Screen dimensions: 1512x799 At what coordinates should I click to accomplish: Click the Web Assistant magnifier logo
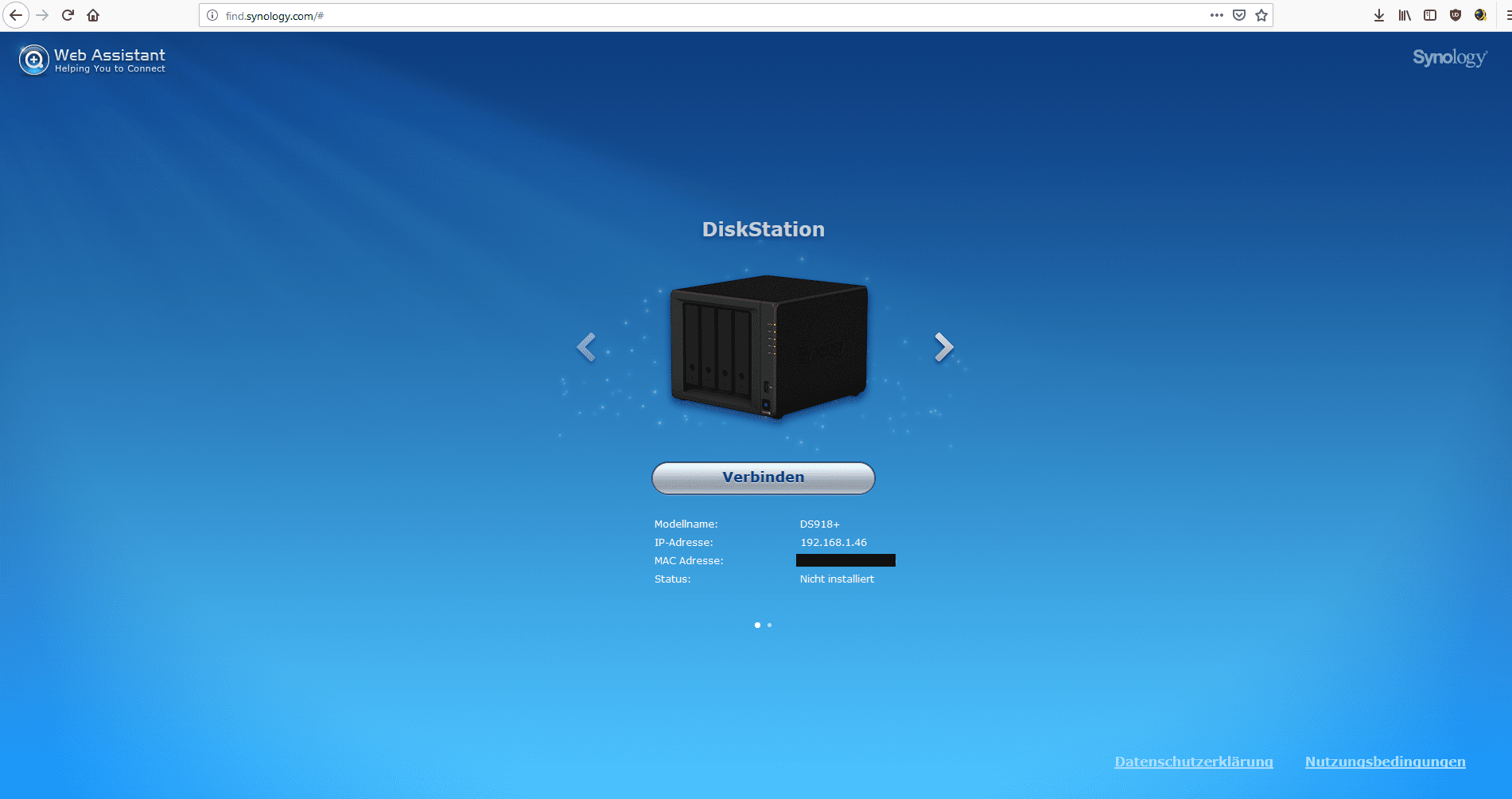33,60
